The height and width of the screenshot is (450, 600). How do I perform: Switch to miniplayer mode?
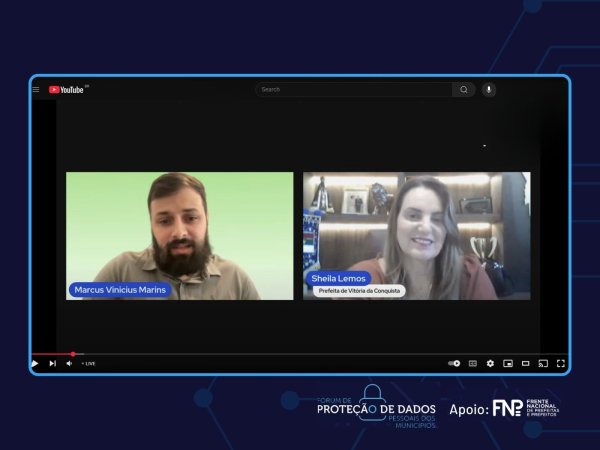508,363
